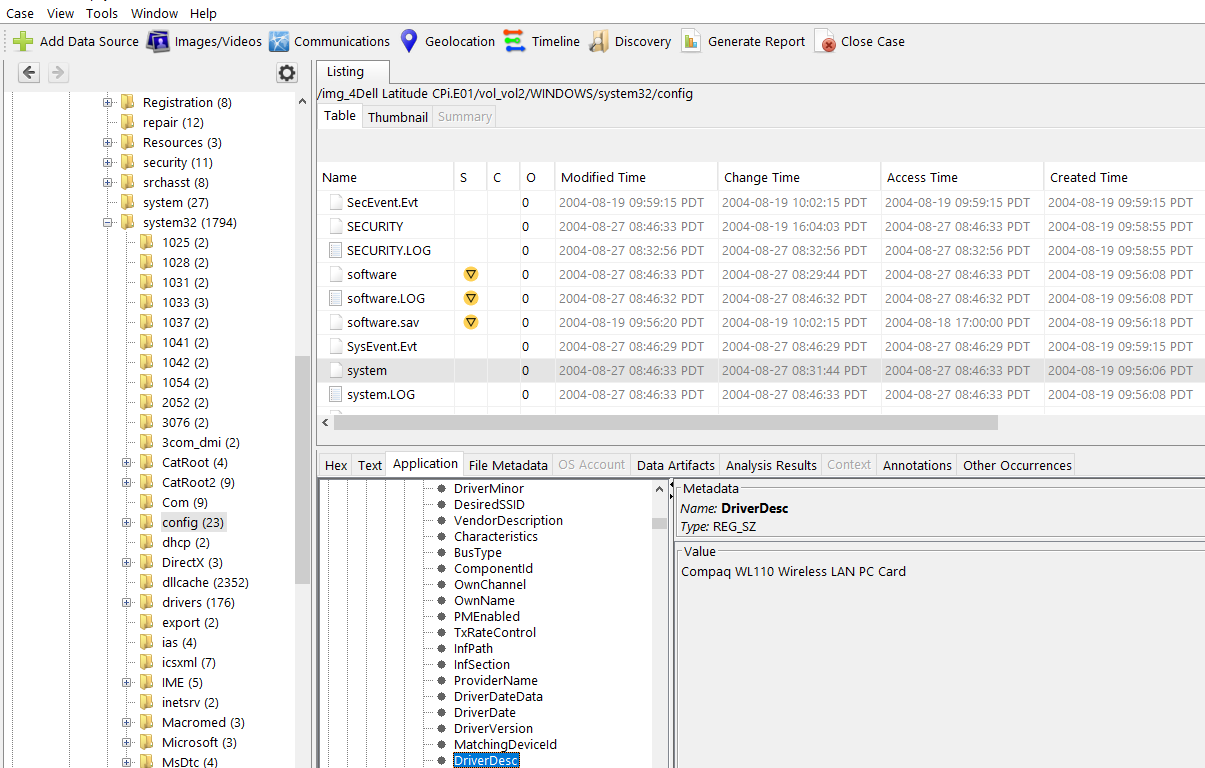Expand the CatRoot2 folder node
Image resolution: width=1205 pixels, height=768 pixels.
click(127, 483)
